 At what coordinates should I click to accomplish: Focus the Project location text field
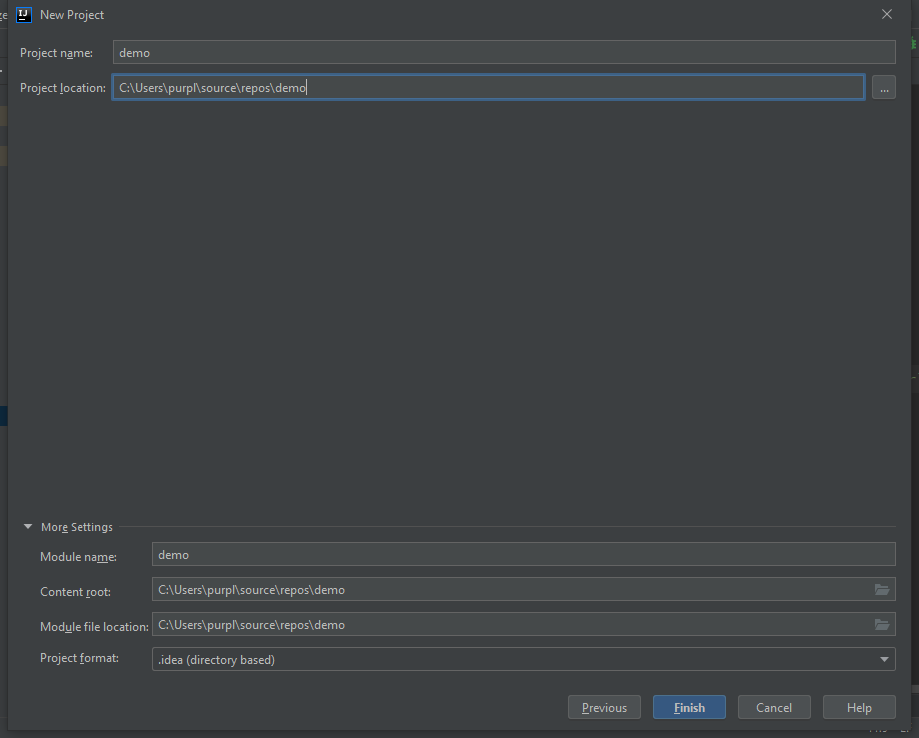[x=487, y=88]
